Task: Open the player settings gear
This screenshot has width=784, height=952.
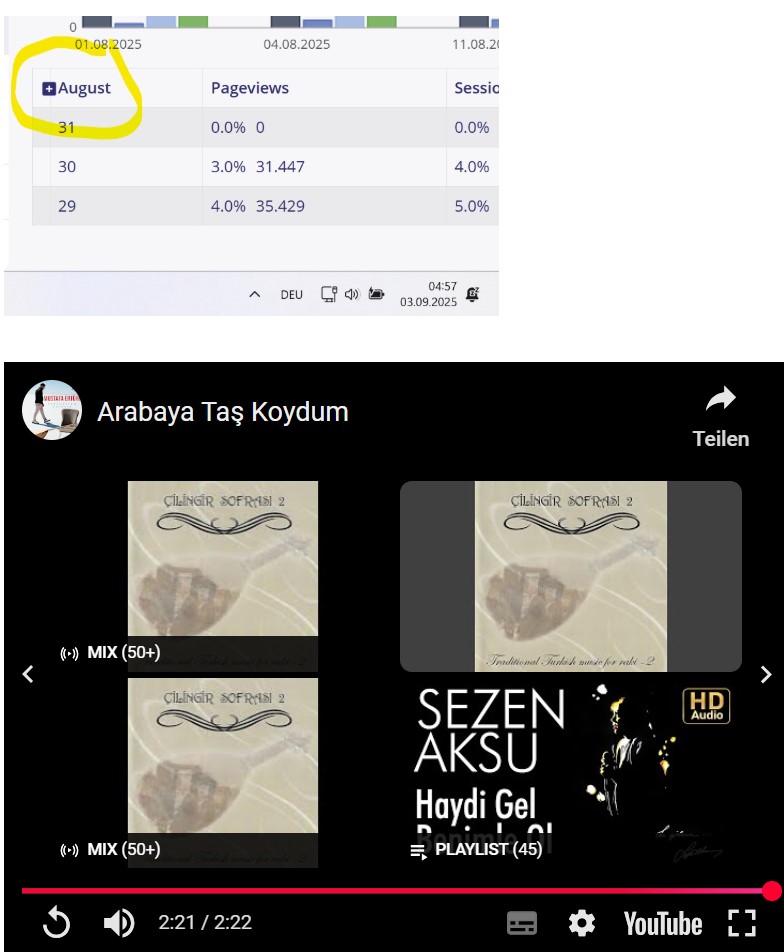Action: [582, 923]
